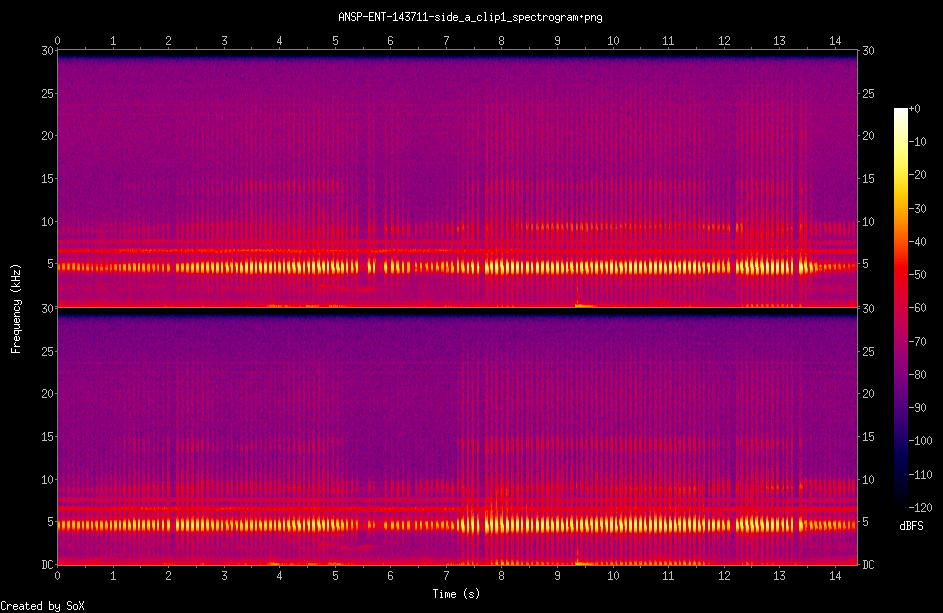Image resolution: width=943 pixels, height=613 pixels.
Task: Click upper channel's left-axis '25' frequency label
Action: [x=48, y=93]
